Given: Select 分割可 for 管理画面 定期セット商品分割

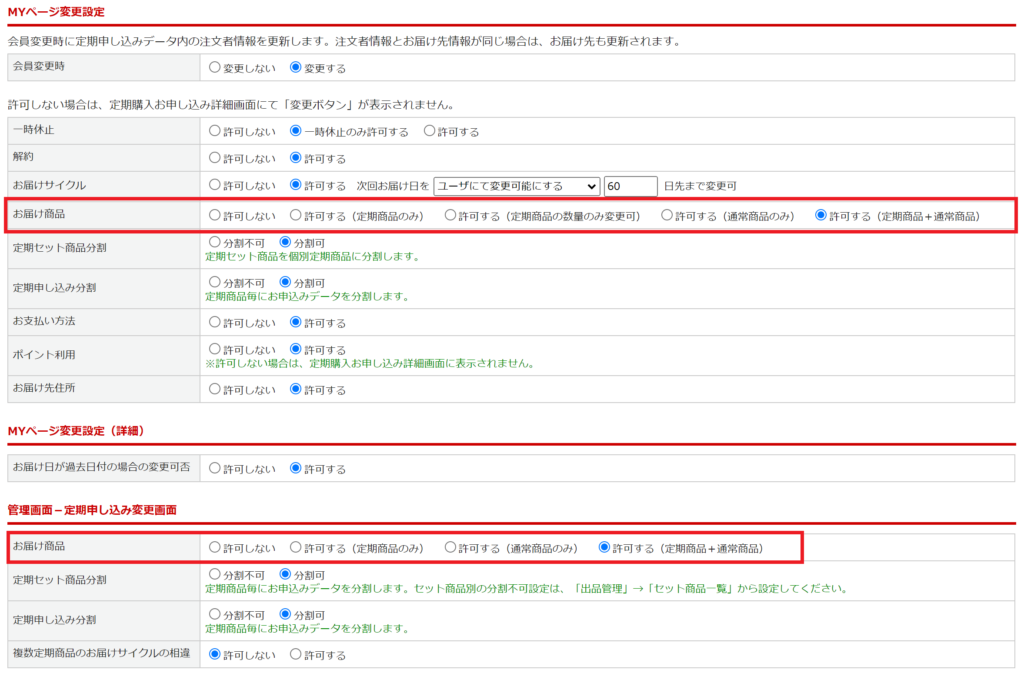Looking at the screenshot, I should 285,575.
